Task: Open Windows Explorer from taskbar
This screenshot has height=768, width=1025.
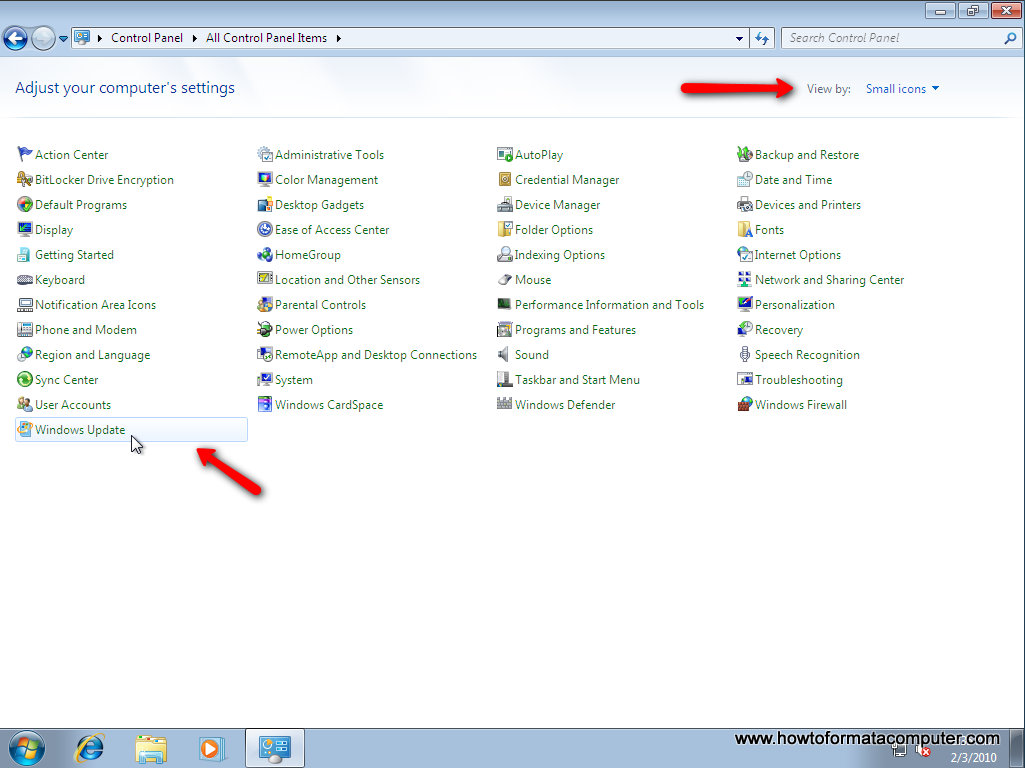Action: [151, 748]
